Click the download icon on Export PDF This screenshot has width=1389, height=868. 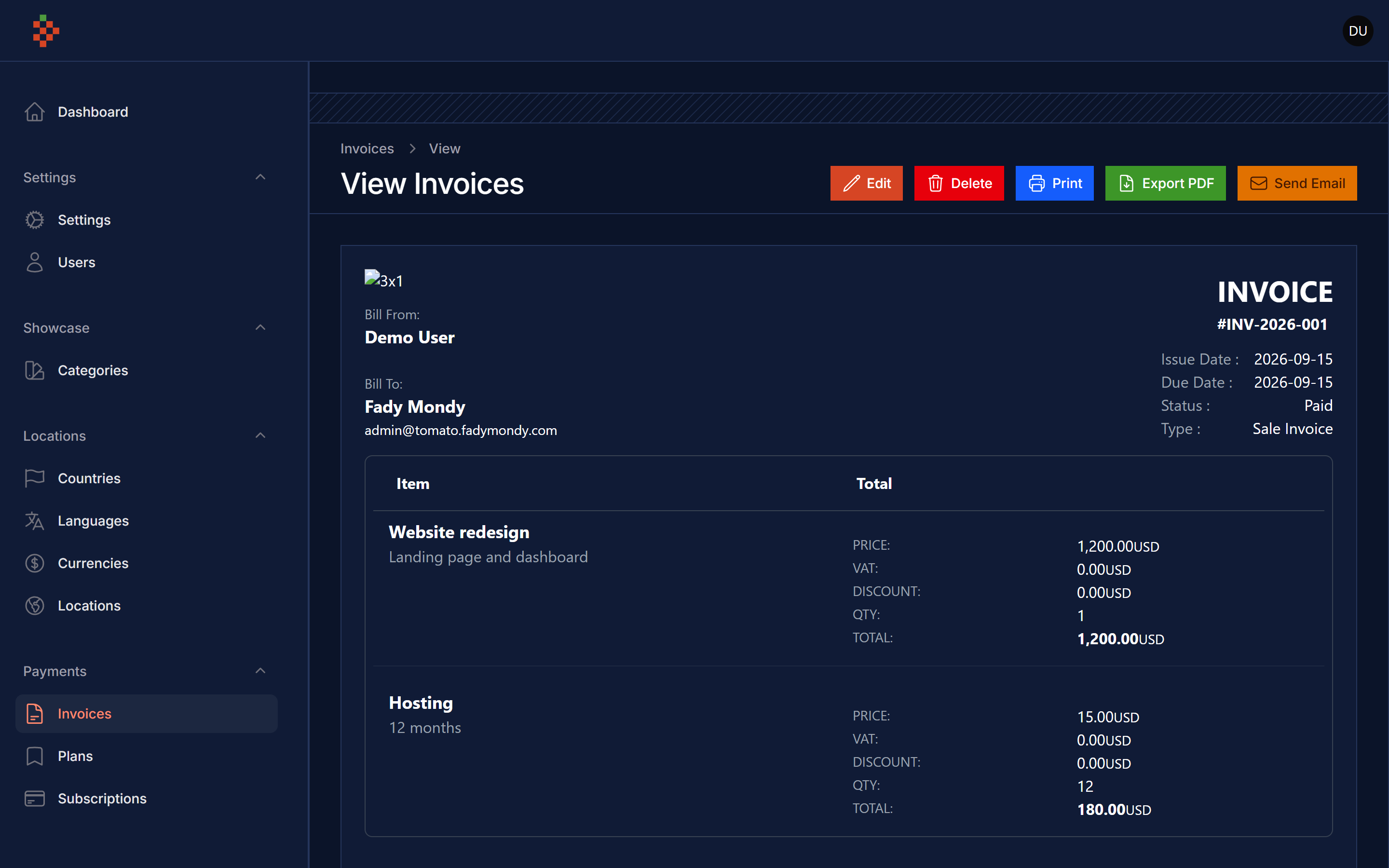click(x=1127, y=183)
